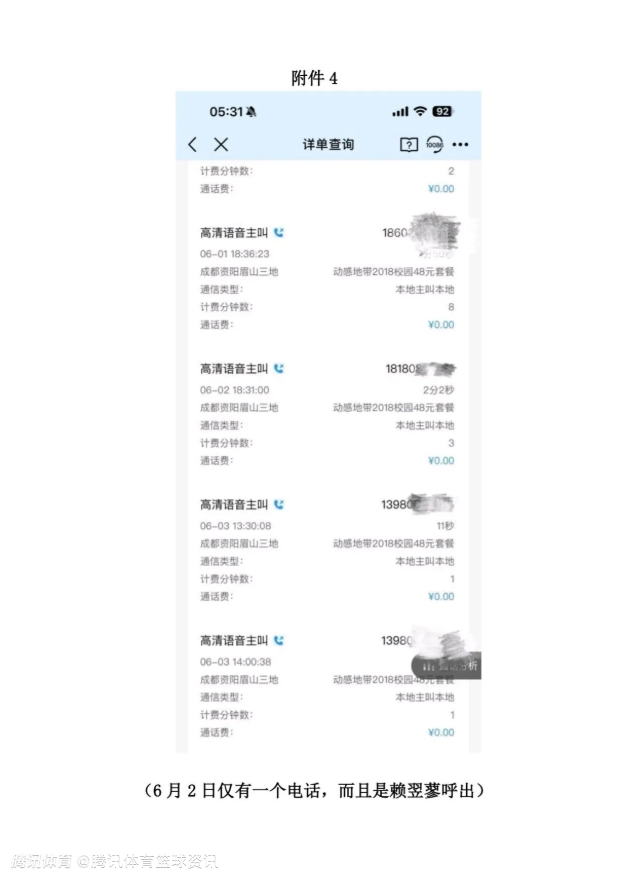The height and width of the screenshot is (878, 642).
Task: Tap the ¥0.00 fee on 06-02 record
Action: 441,460
